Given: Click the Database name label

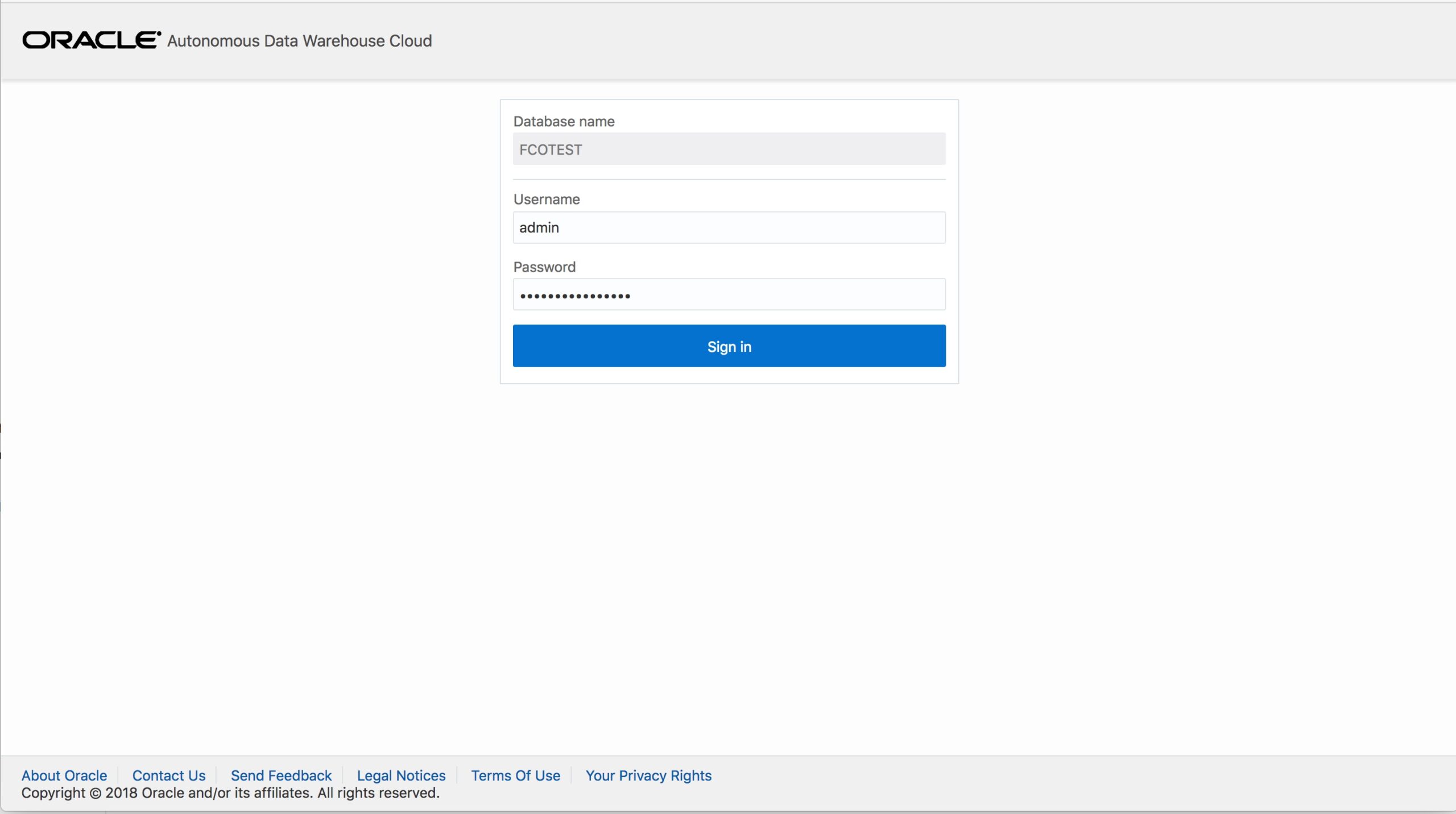Looking at the screenshot, I should [564, 122].
